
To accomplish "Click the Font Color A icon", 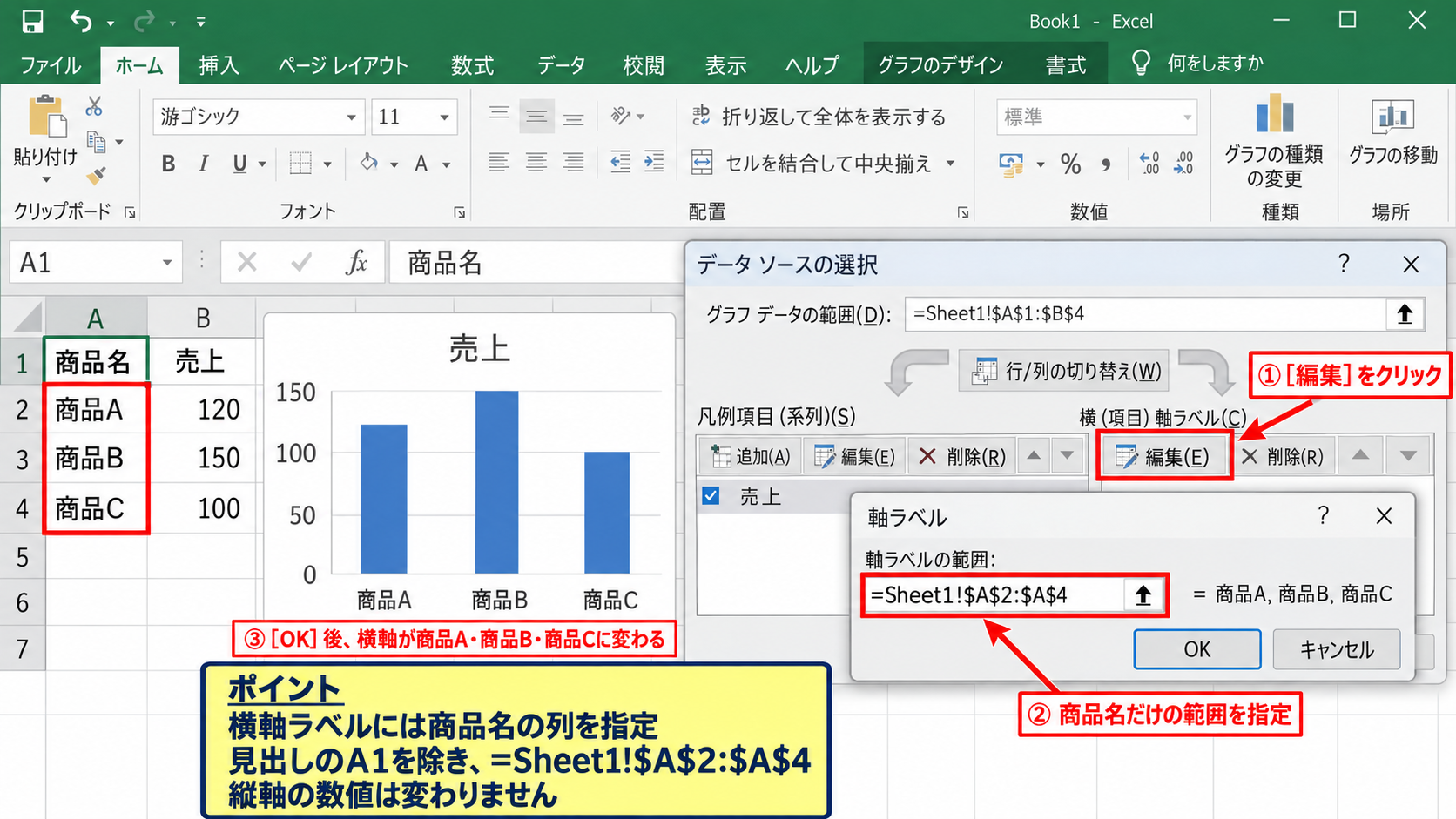I will 421,164.
